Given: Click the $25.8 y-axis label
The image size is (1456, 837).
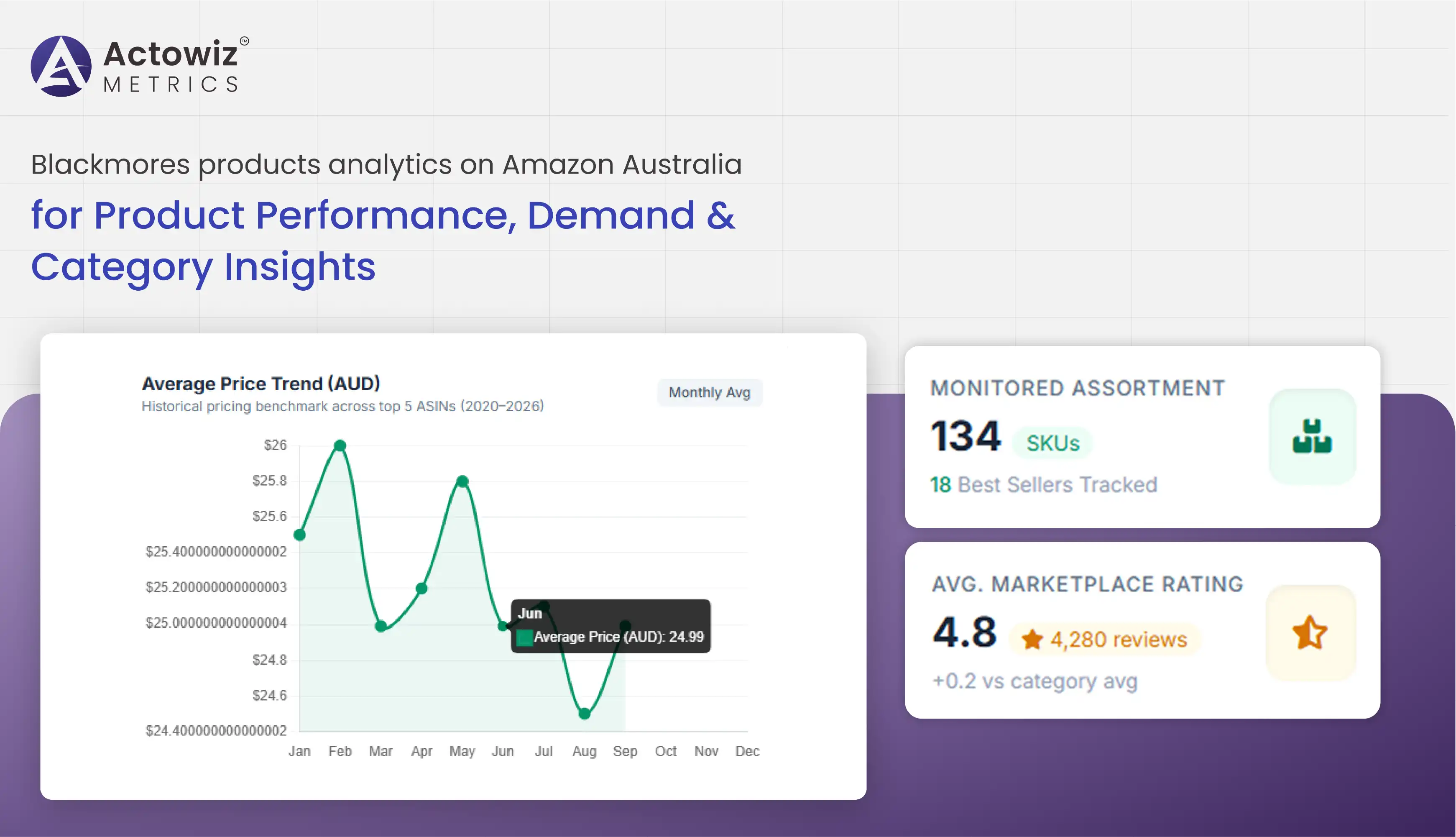Looking at the screenshot, I should 269,481.
